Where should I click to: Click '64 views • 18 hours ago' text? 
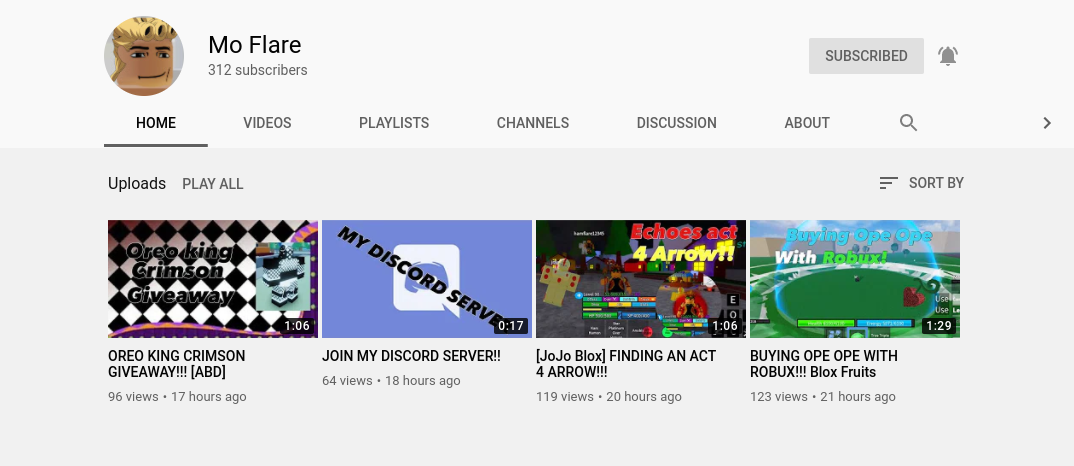click(x=391, y=380)
